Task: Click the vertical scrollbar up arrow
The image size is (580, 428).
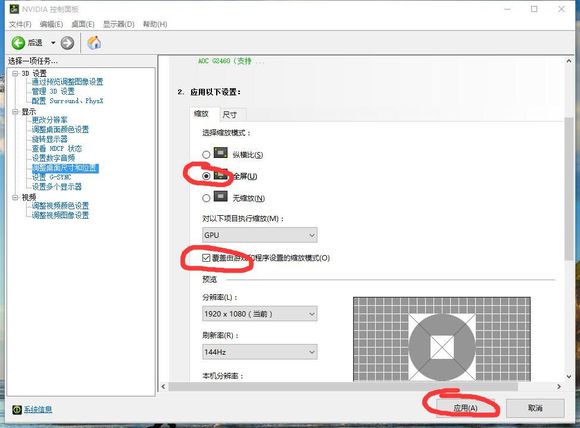Action: 569,61
